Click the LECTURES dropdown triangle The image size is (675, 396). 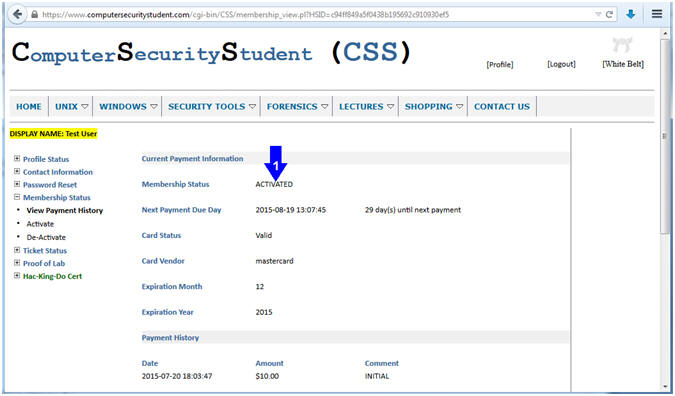(x=390, y=106)
